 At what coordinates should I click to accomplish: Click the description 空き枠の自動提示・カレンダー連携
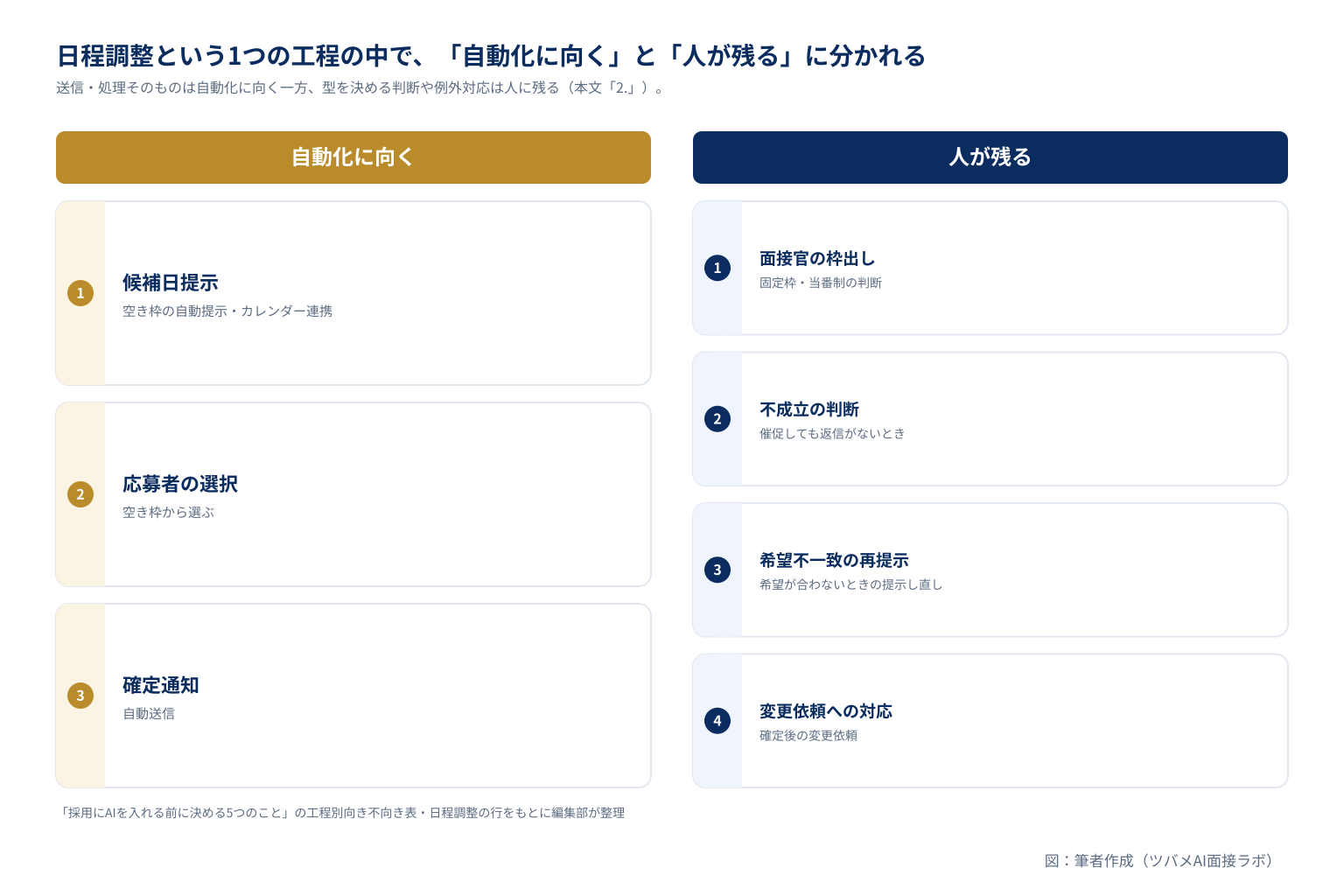coord(227,311)
